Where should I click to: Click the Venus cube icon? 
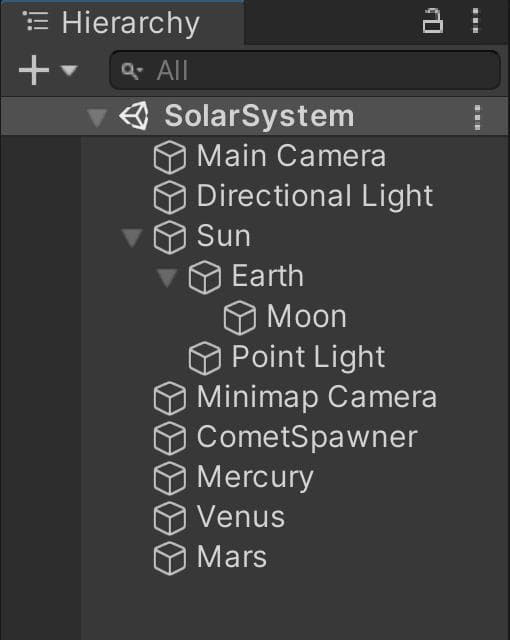(170, 518)
